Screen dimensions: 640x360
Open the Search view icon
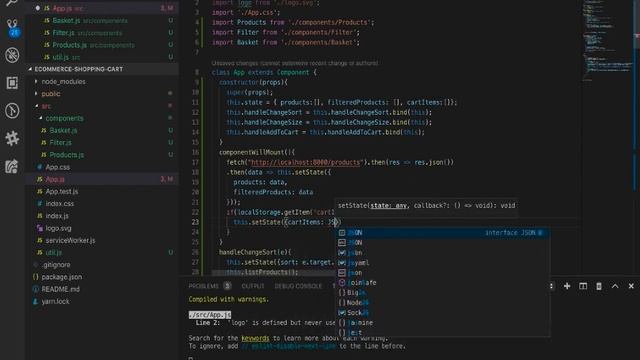pyautogui.click(x=12, y=3)
